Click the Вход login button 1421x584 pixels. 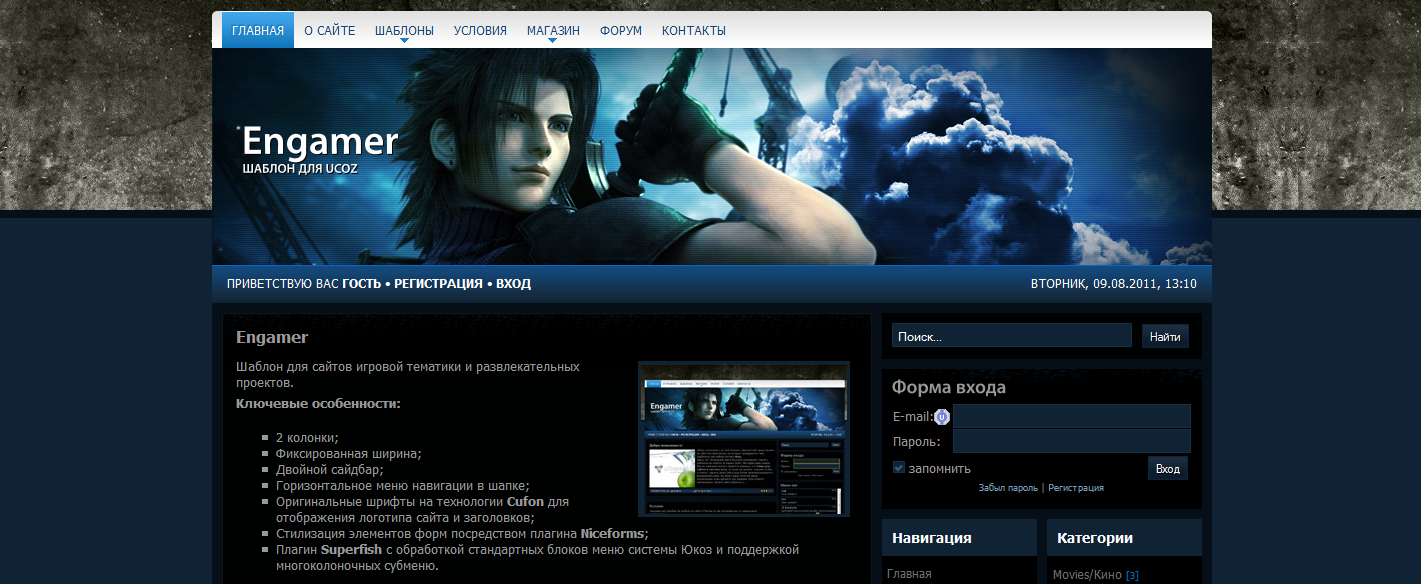click(x=1168, y=468)
